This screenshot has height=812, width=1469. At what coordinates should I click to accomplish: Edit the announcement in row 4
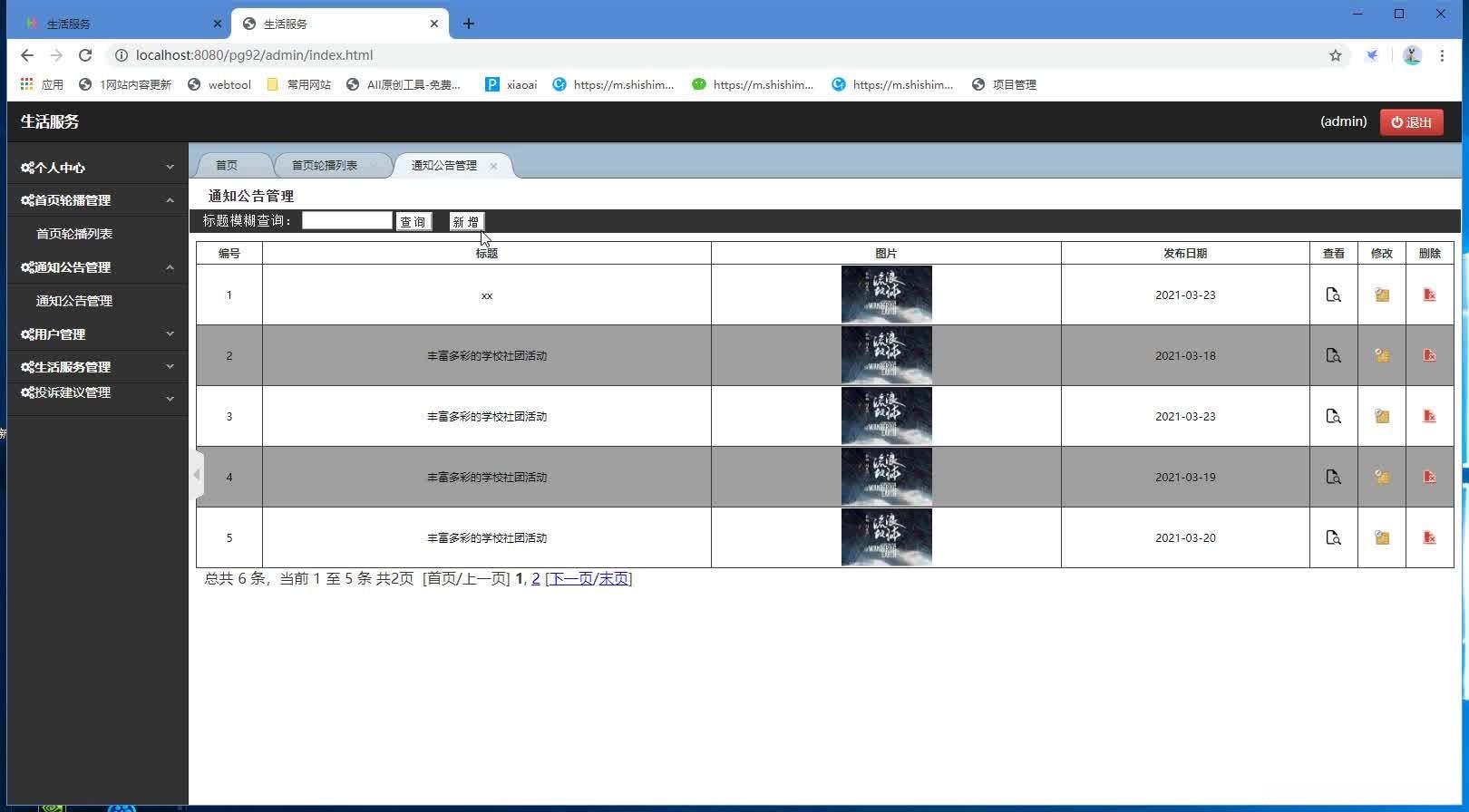tap(1381, 477)
